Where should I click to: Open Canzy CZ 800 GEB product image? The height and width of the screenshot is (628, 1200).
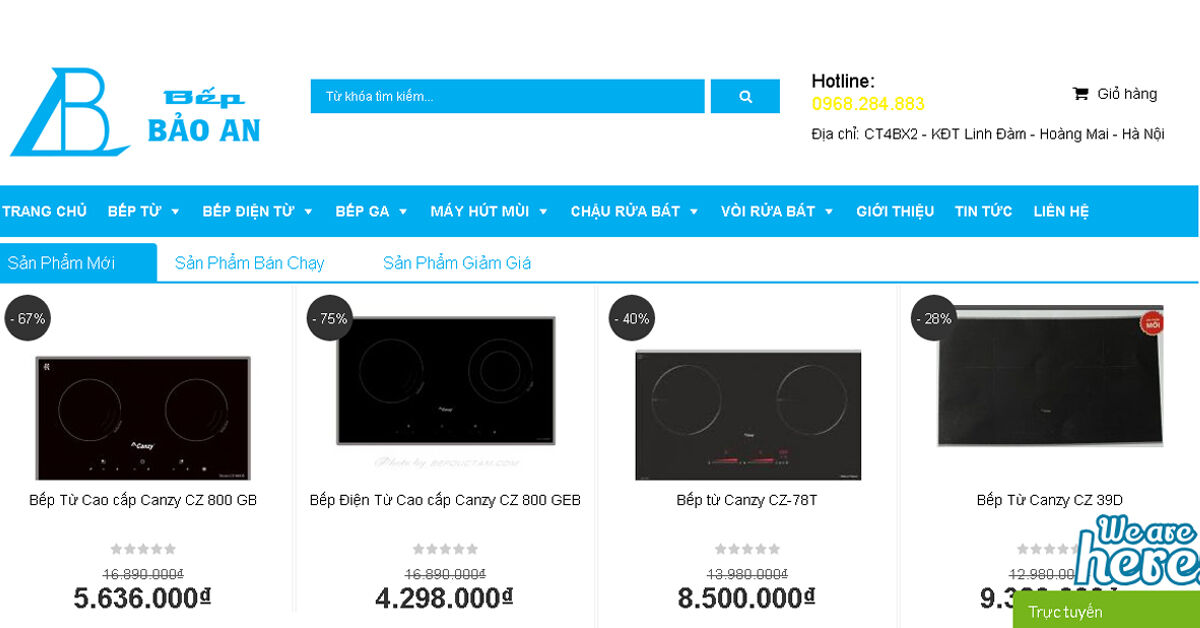(x=446, y=381)
